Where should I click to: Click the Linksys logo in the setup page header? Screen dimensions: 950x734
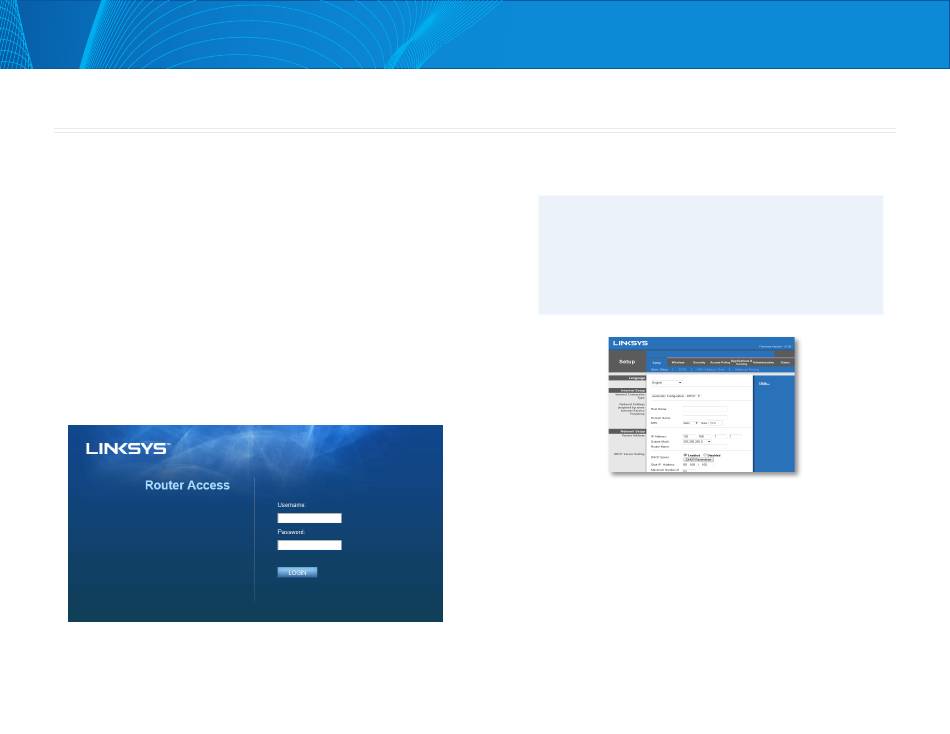[630, 343]
